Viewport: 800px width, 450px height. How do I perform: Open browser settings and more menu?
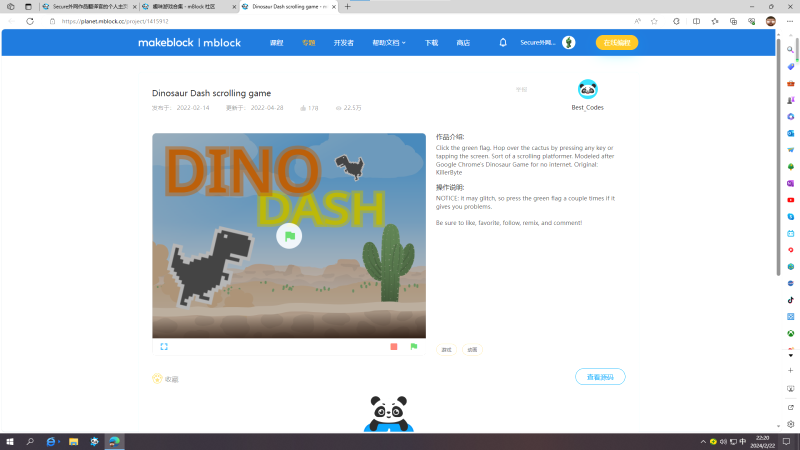pos(790,21)
